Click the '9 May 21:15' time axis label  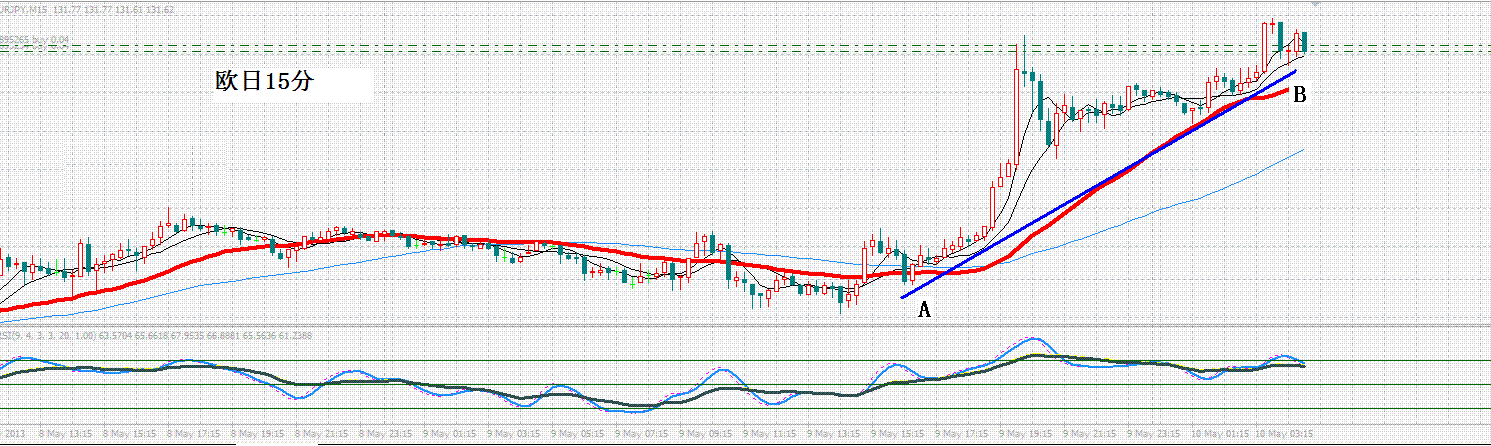pyautogui.click(x=1089, y=434)
